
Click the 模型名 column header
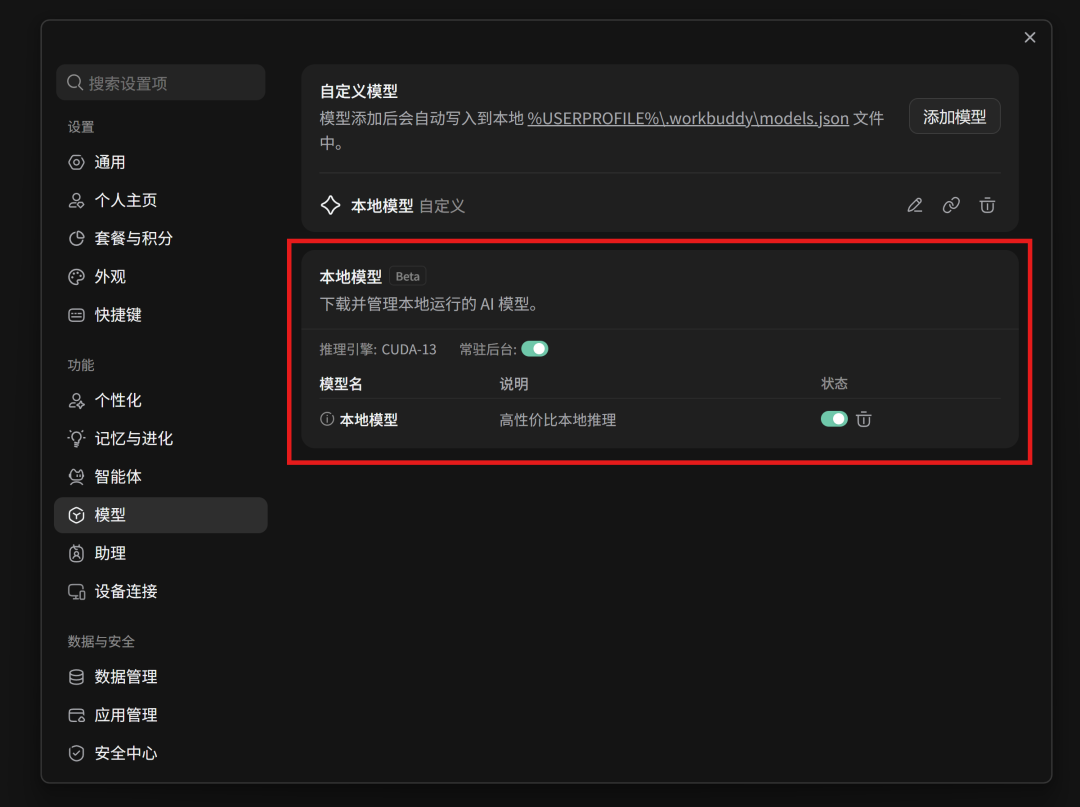click(x=341, y=384)
